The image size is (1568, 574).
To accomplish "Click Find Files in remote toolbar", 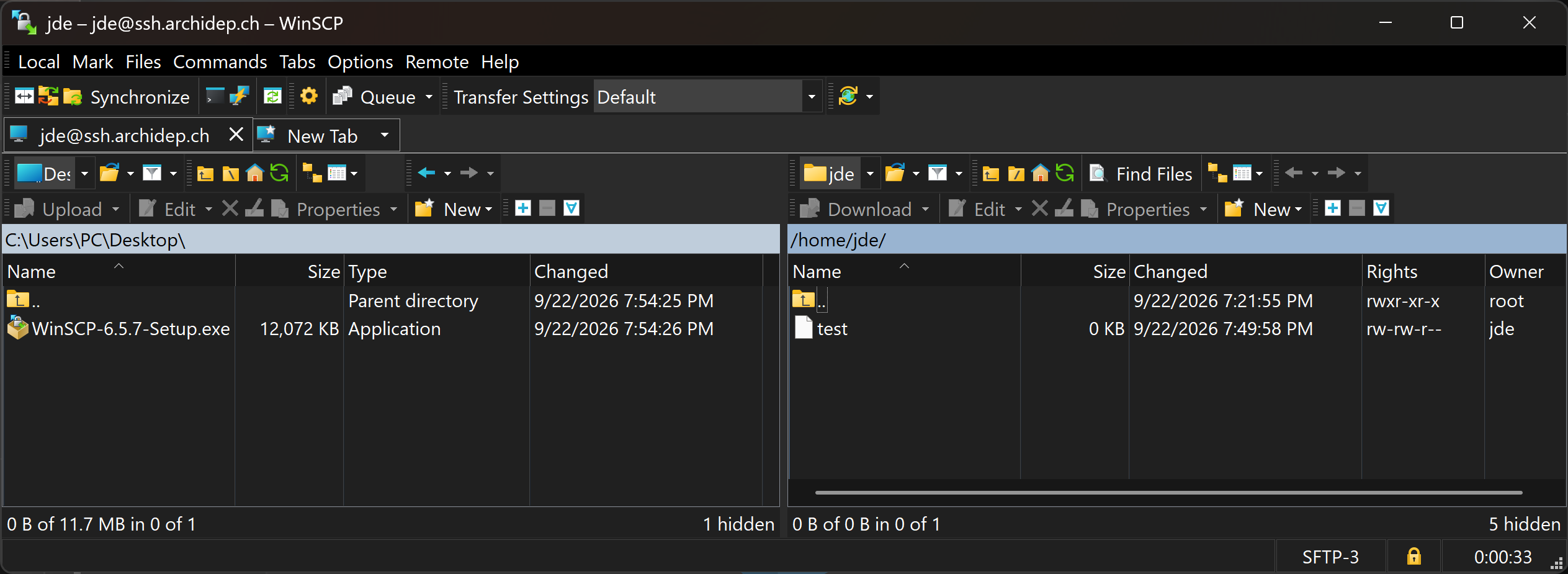I will [x=1141, y=174].
